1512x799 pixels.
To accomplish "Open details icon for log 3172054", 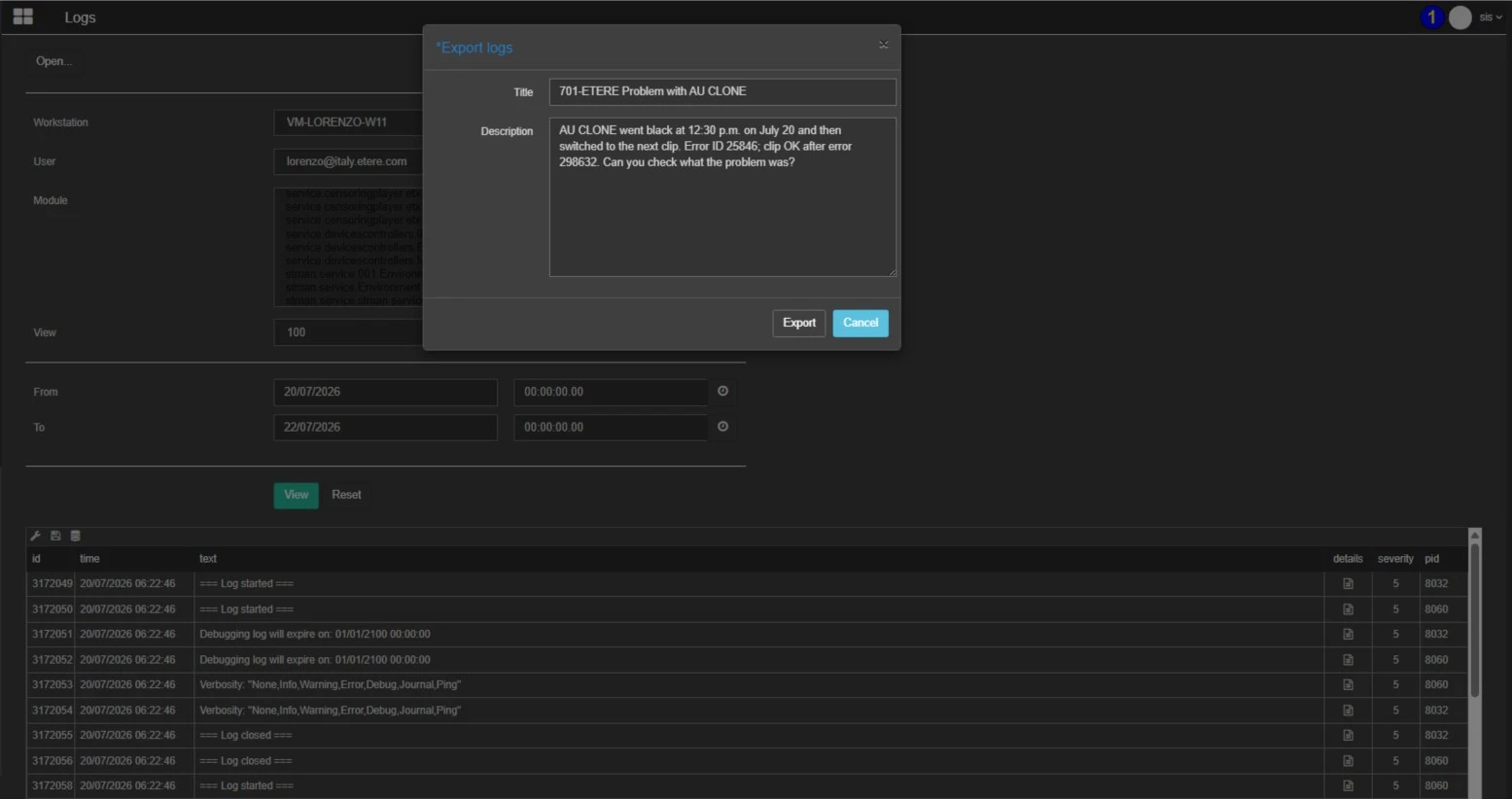I will (x=1348, y=710).
